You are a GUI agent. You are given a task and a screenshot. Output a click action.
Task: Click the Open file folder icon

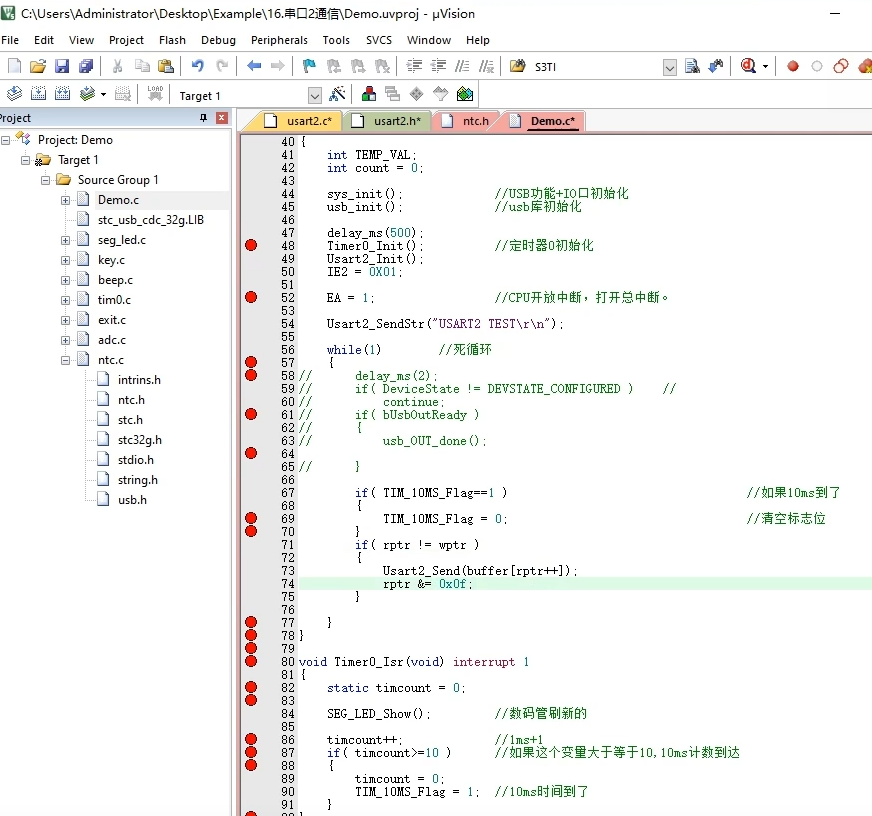38,66
